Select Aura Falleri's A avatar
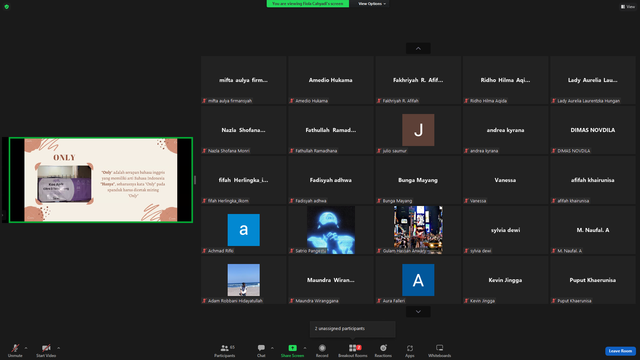640x360 pixels. [418, 280]
